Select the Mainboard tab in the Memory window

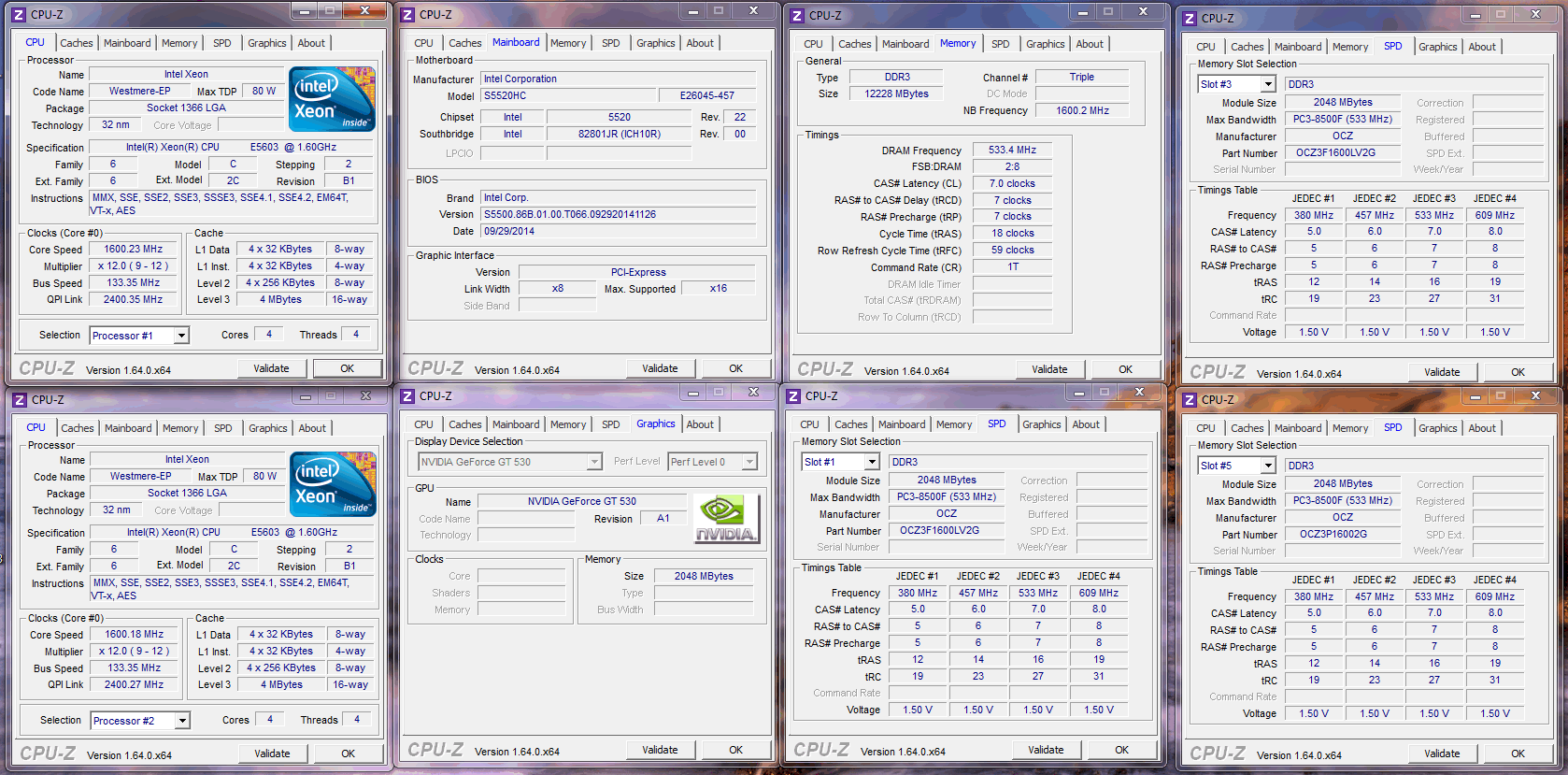pos(905,44)
